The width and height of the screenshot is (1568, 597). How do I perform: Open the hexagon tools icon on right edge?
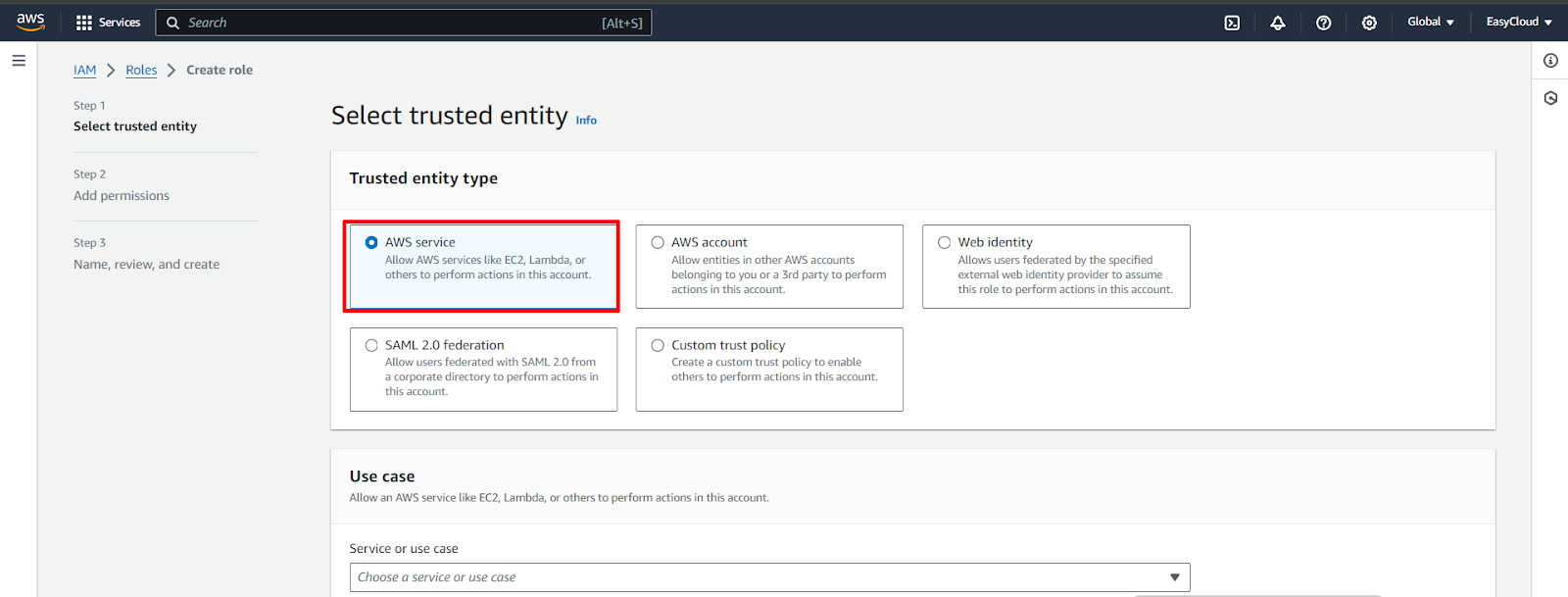click(x=1550, y=98)
